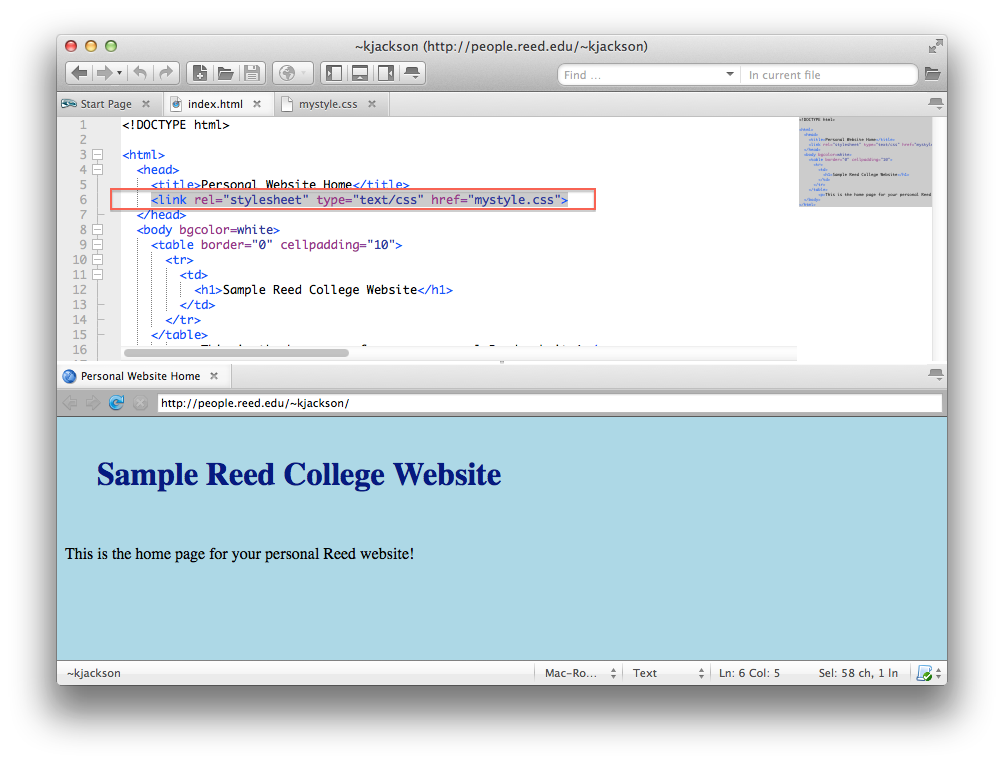The width and height of the screenshot is (1004, 764).
Task: Click the editor horizontal scrollbar
Action: (x=236, y=352)
